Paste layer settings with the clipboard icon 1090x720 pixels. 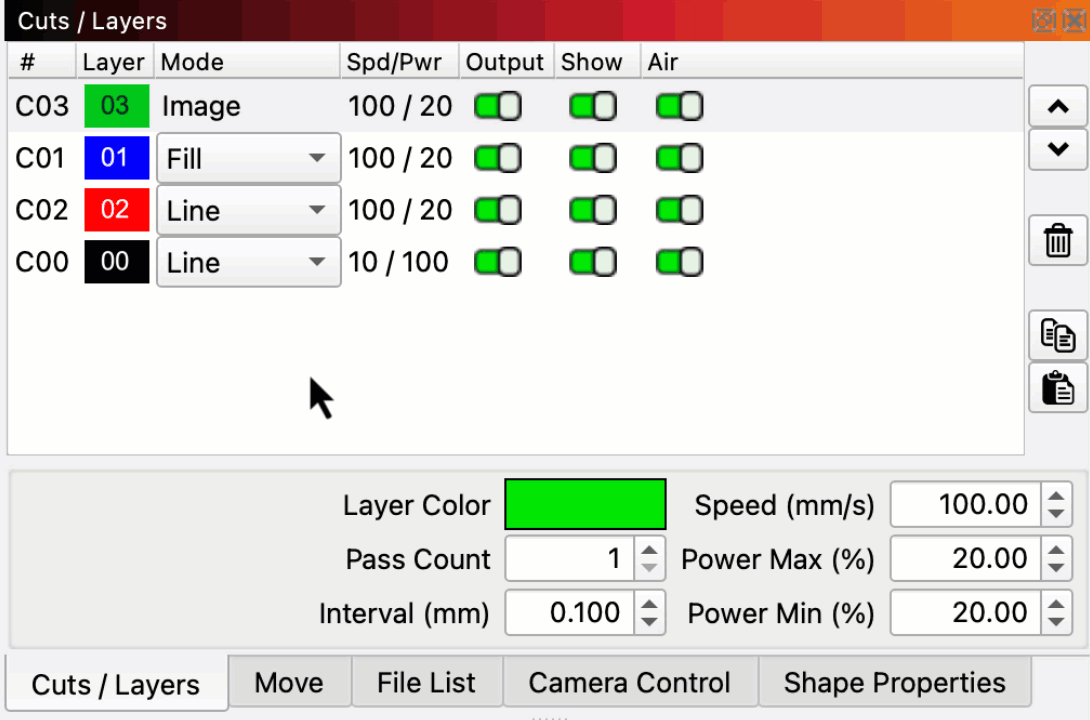pos(1057,387)
